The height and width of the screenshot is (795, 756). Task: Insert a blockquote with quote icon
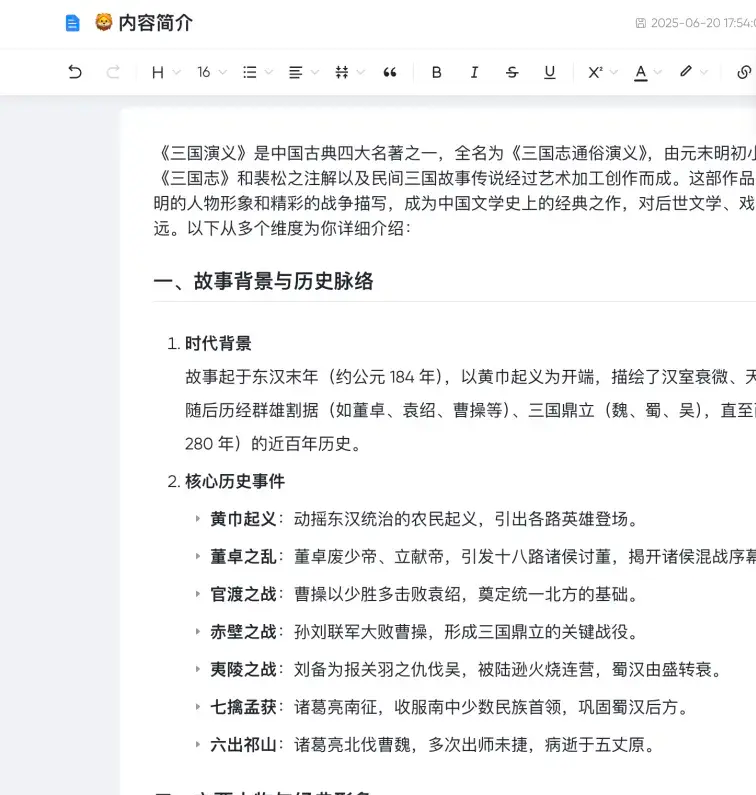coord(389,73)
